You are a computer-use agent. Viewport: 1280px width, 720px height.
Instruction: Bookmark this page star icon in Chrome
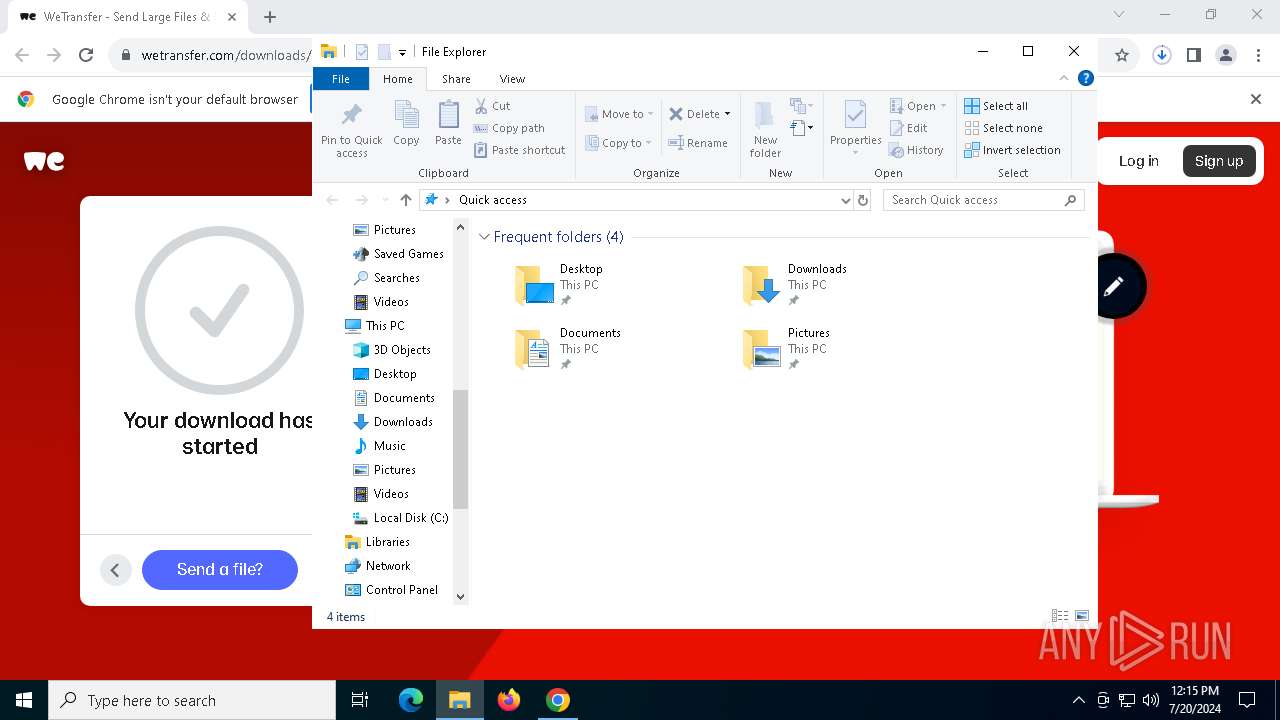(x=1122, y=55)
